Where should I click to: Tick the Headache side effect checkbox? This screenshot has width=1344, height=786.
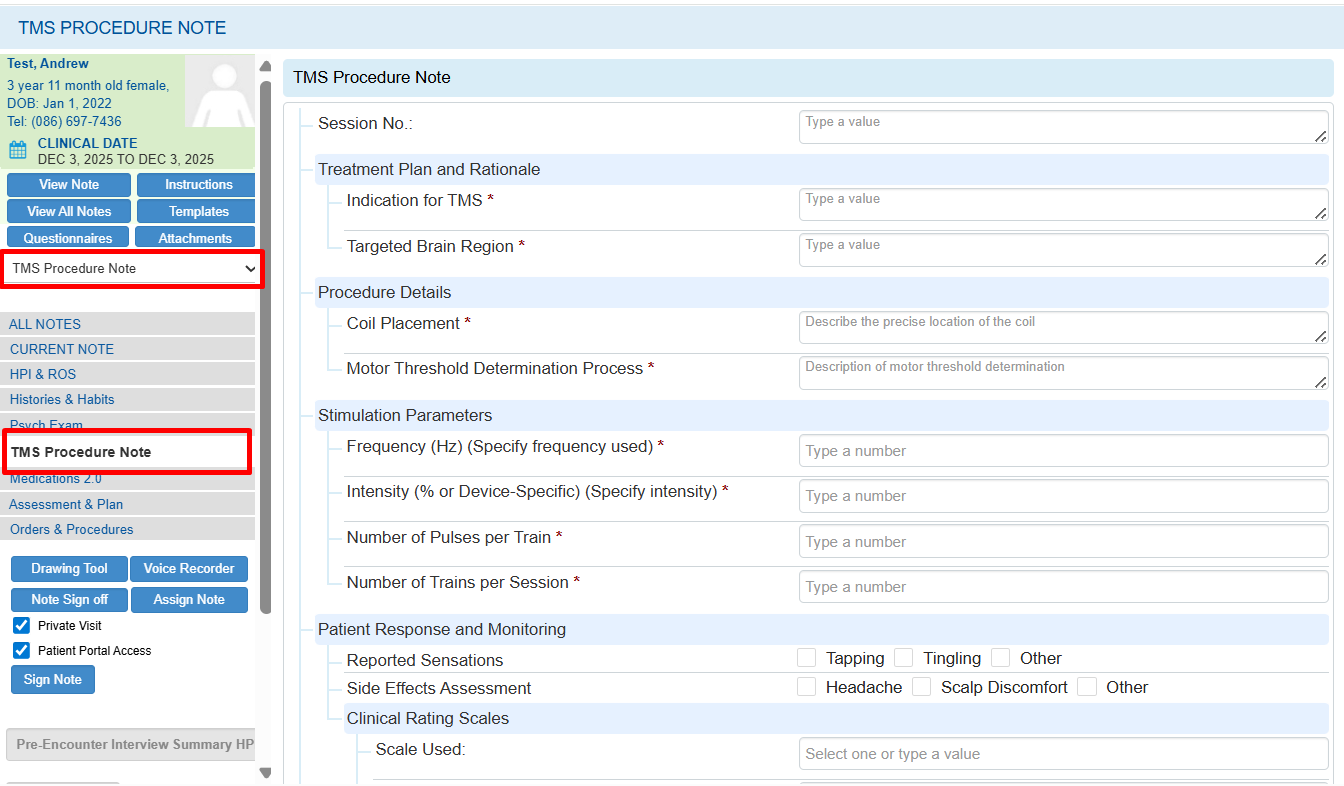coord(807,687)
